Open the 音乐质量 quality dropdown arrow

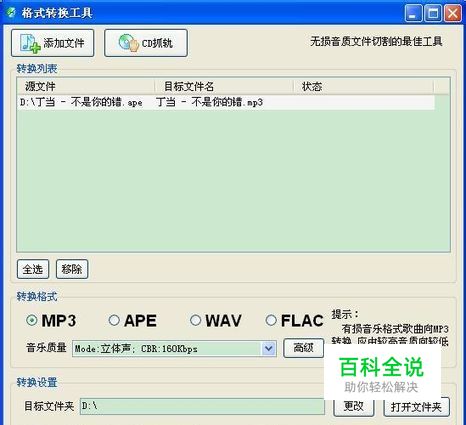coord(269,349)
